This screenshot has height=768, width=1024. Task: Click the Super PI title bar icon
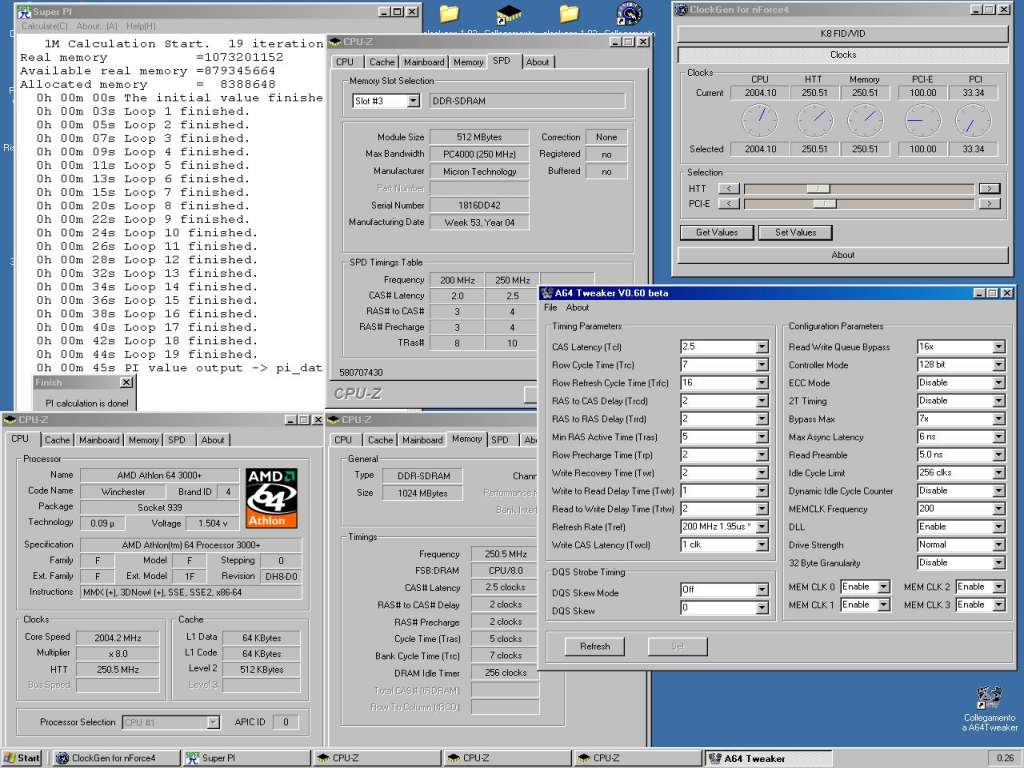[x=24, y=11]
